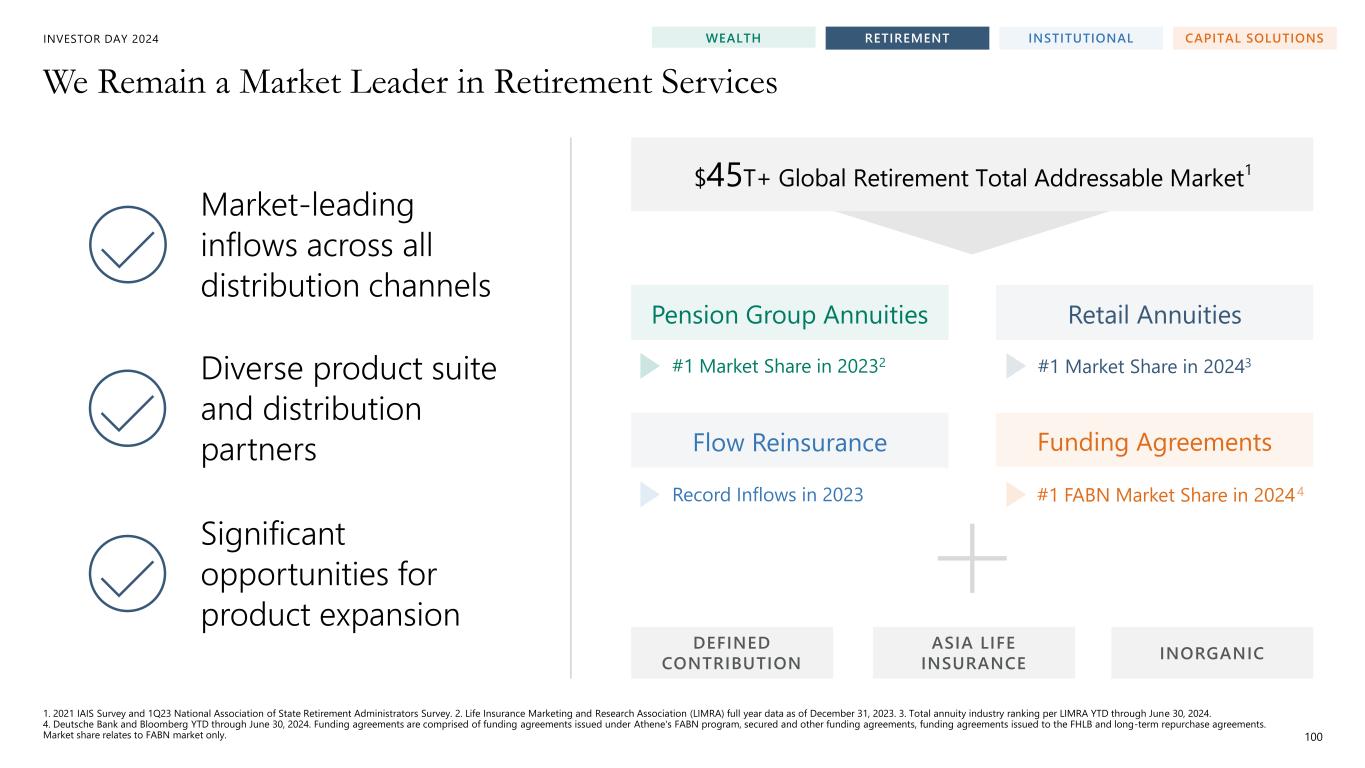The height and width of the screenshot is (768, 1365).
Task: Click arrow beside #1 Market Share in 2024
Action: tap(1016, 366)
